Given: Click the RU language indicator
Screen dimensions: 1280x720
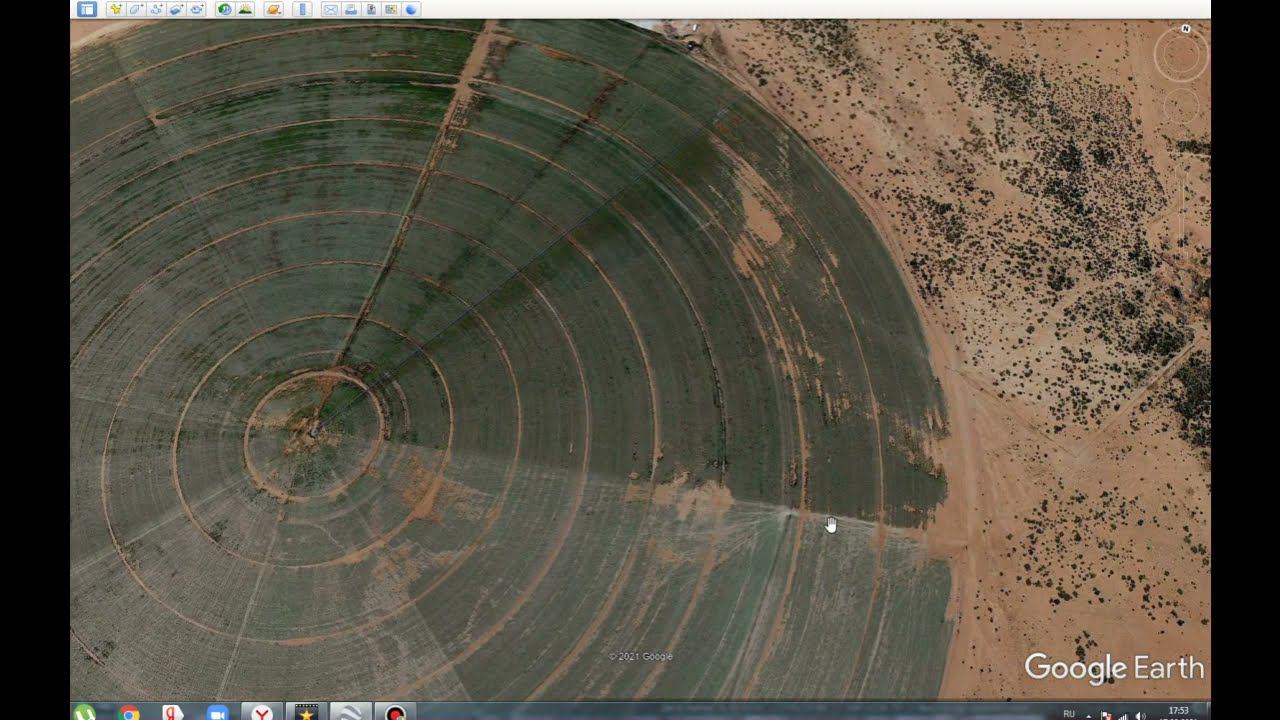Looking at the screenshot, I should coord(1069,714).
